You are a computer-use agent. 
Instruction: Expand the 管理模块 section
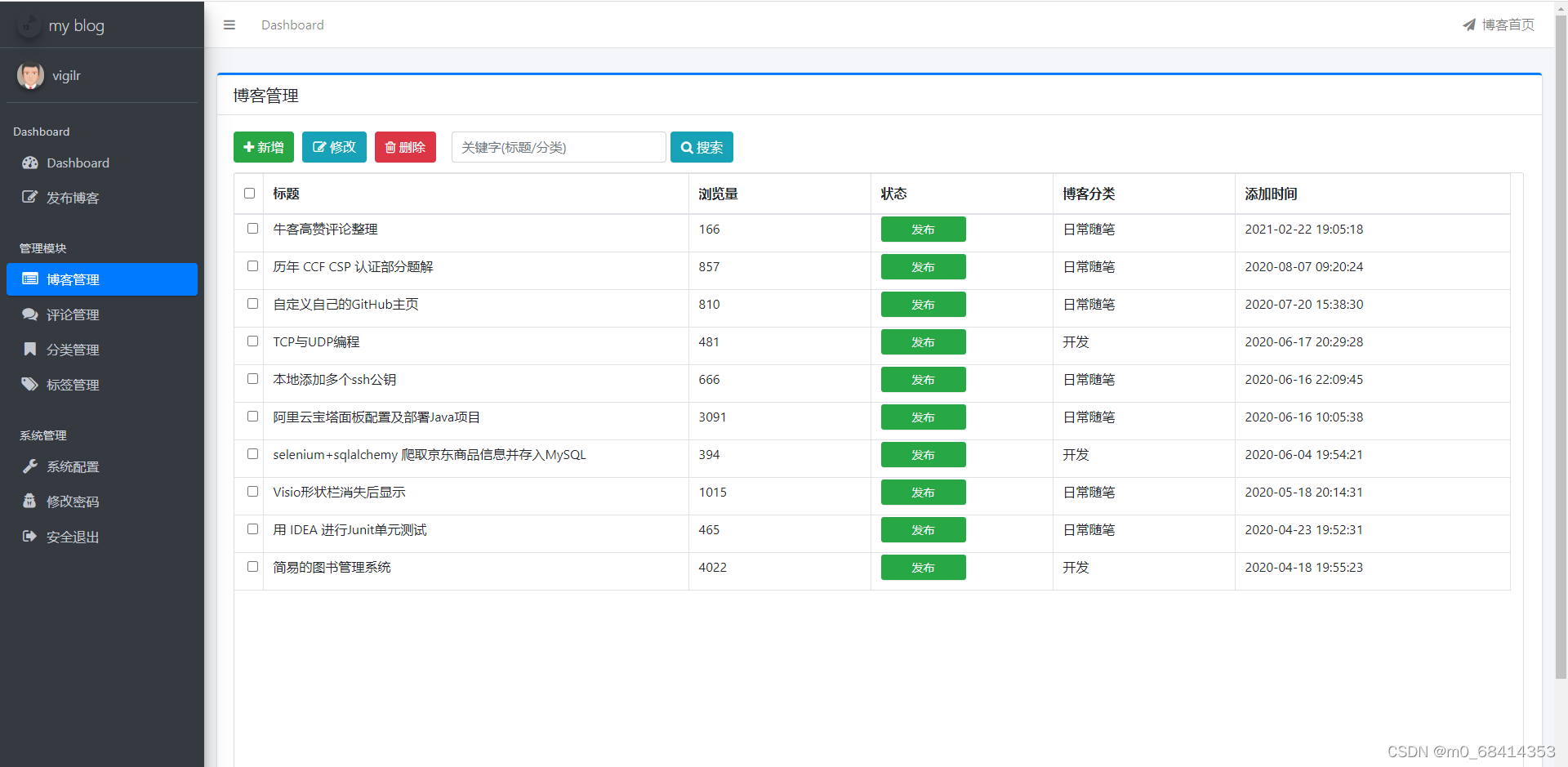(x=42, y=247)
